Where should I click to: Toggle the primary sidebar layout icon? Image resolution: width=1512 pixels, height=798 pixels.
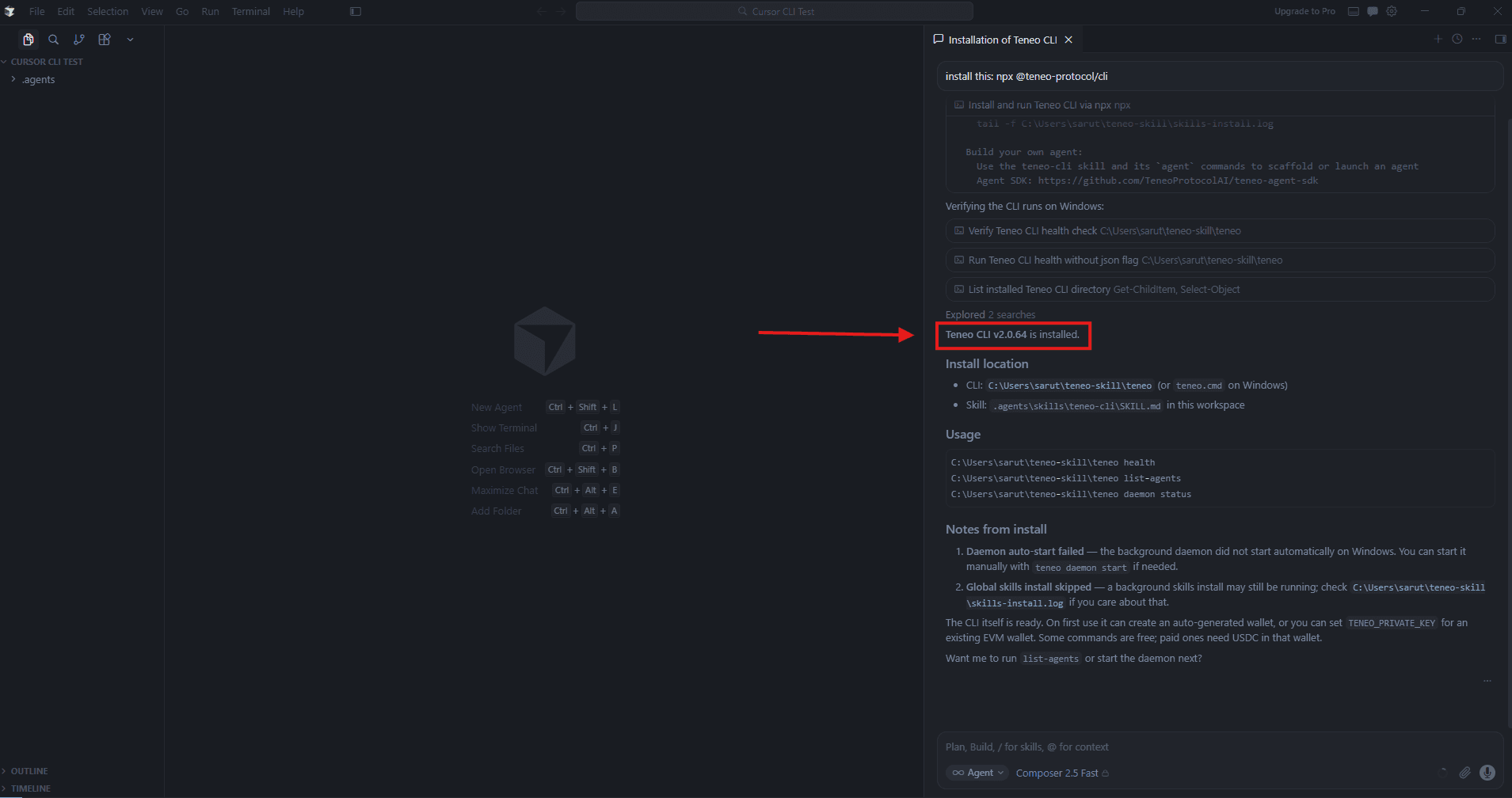(x=356, y=11)
